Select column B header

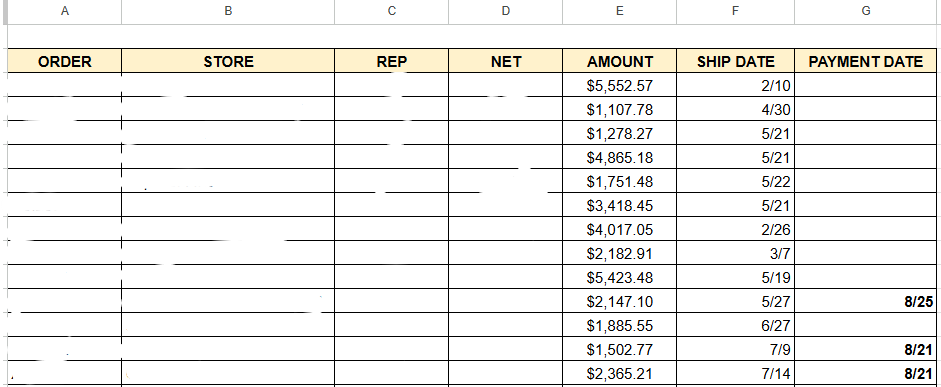(228, 11)
